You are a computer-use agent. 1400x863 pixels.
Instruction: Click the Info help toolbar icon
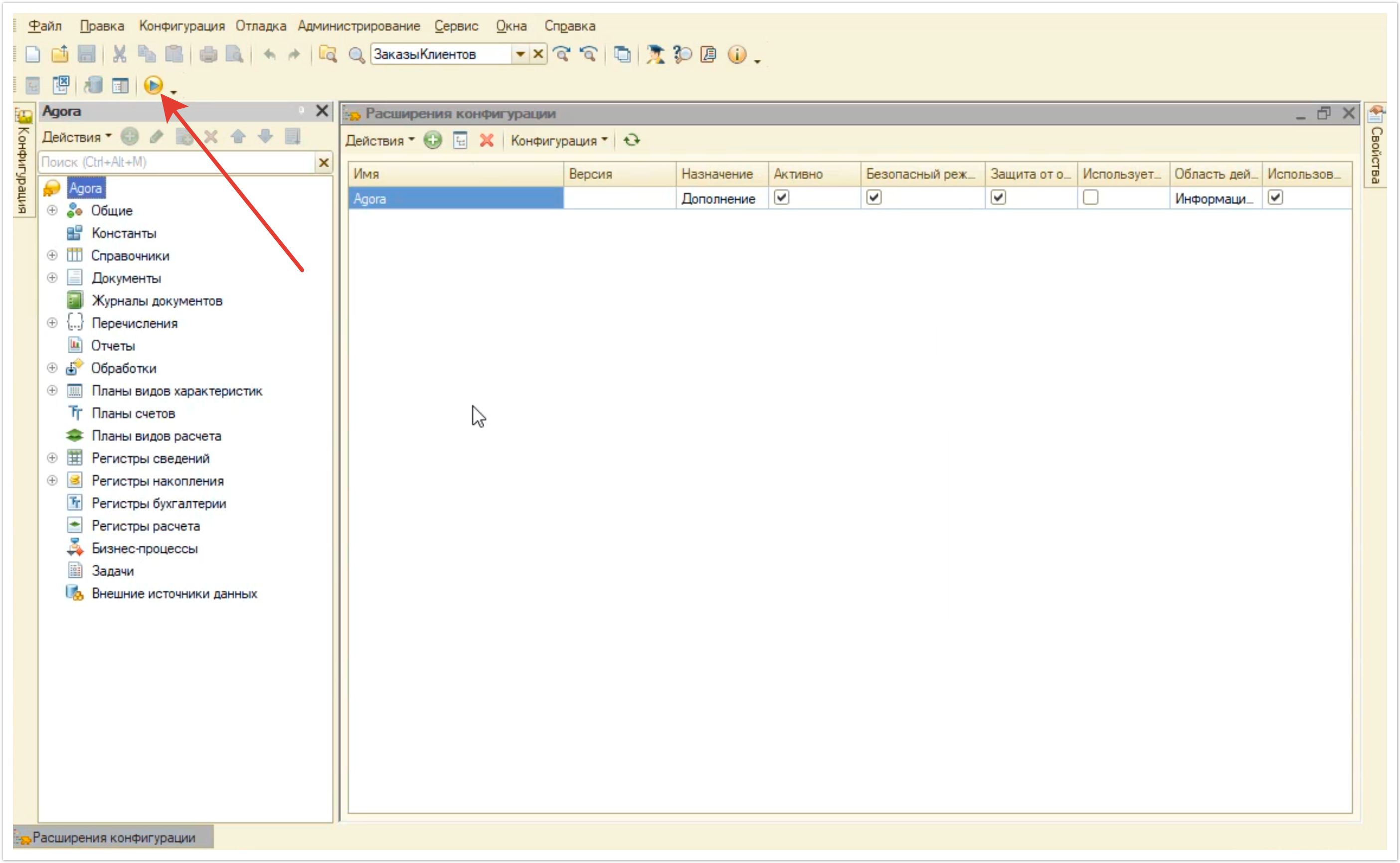[737, 54]
